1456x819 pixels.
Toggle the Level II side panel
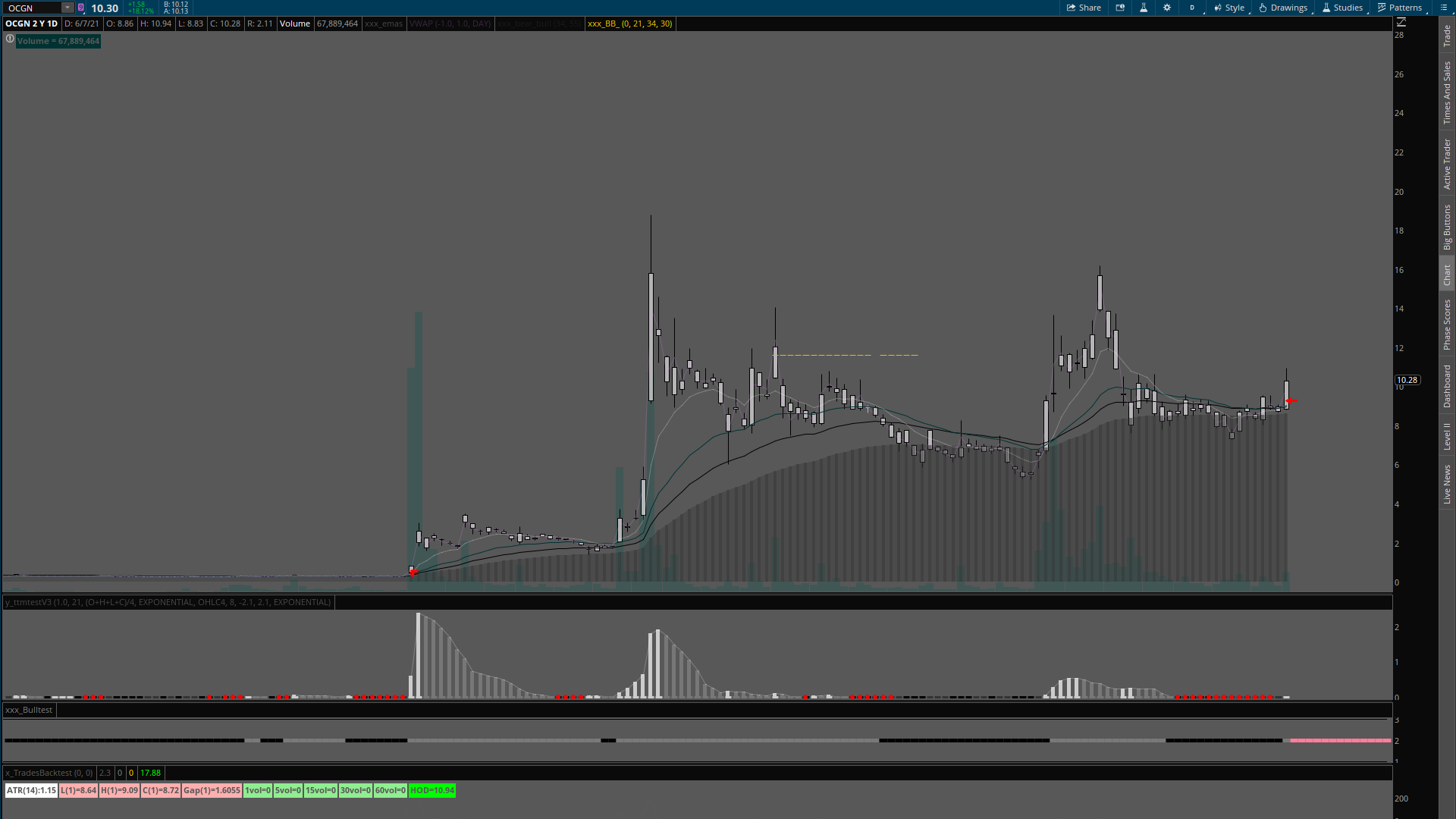[x=1447, y=436]
